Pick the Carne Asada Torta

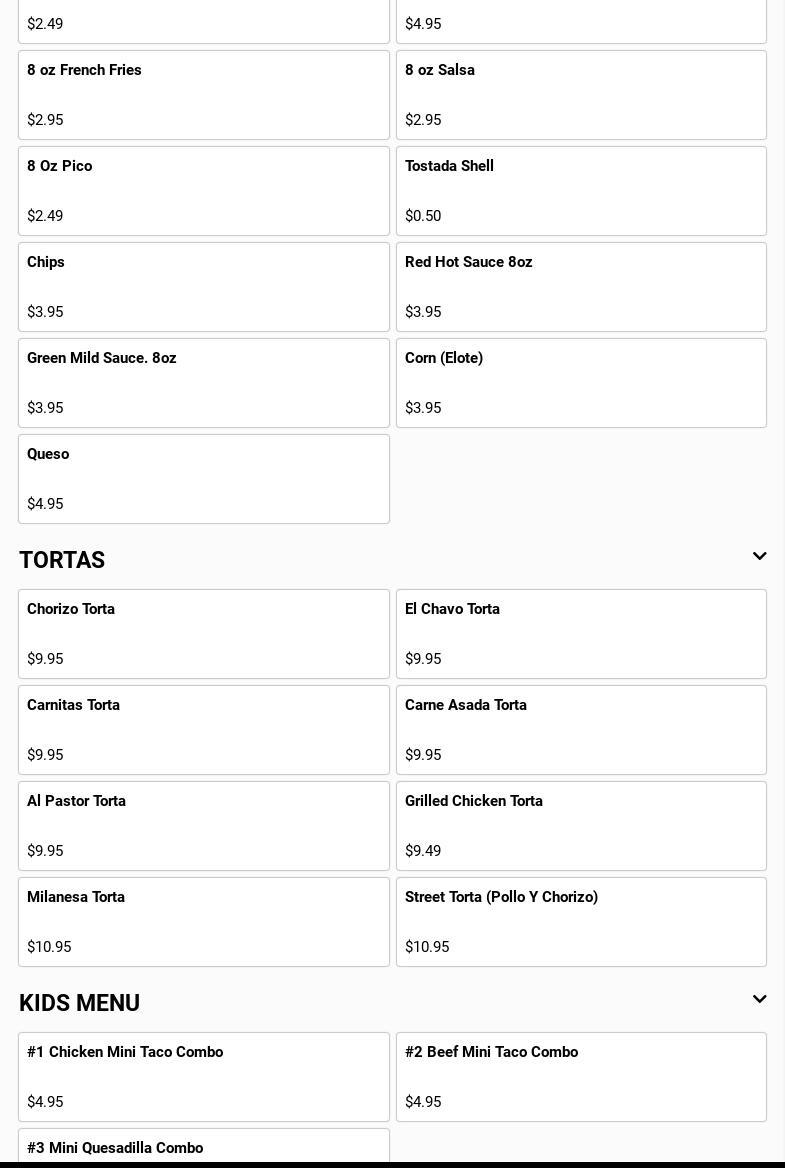[581, 730]
